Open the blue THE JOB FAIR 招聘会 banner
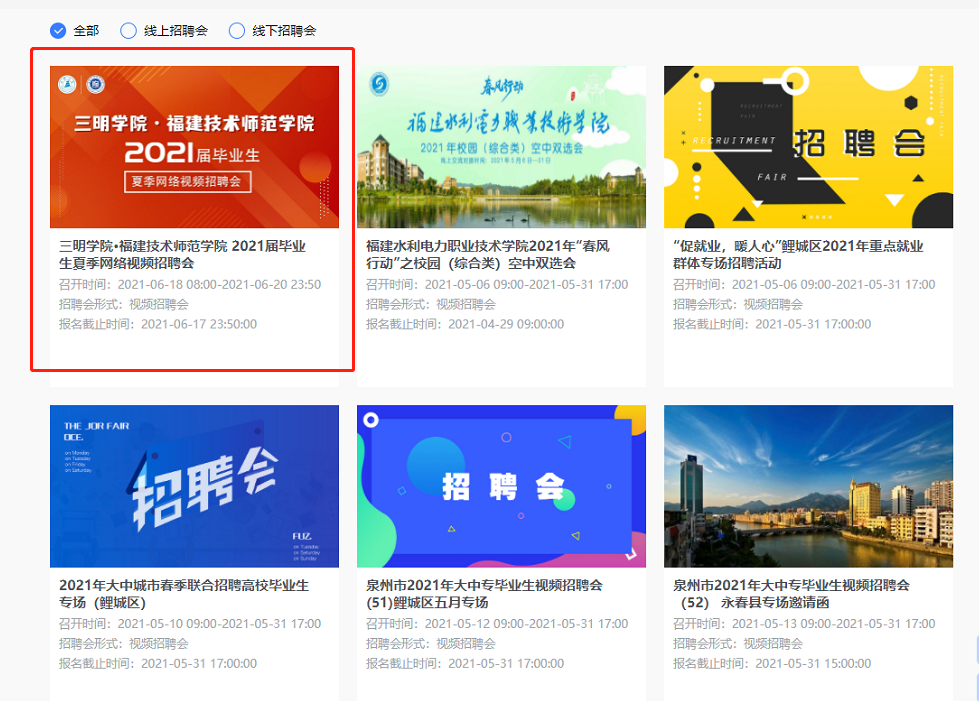This screenshot has width=979, height=701. 194,486
